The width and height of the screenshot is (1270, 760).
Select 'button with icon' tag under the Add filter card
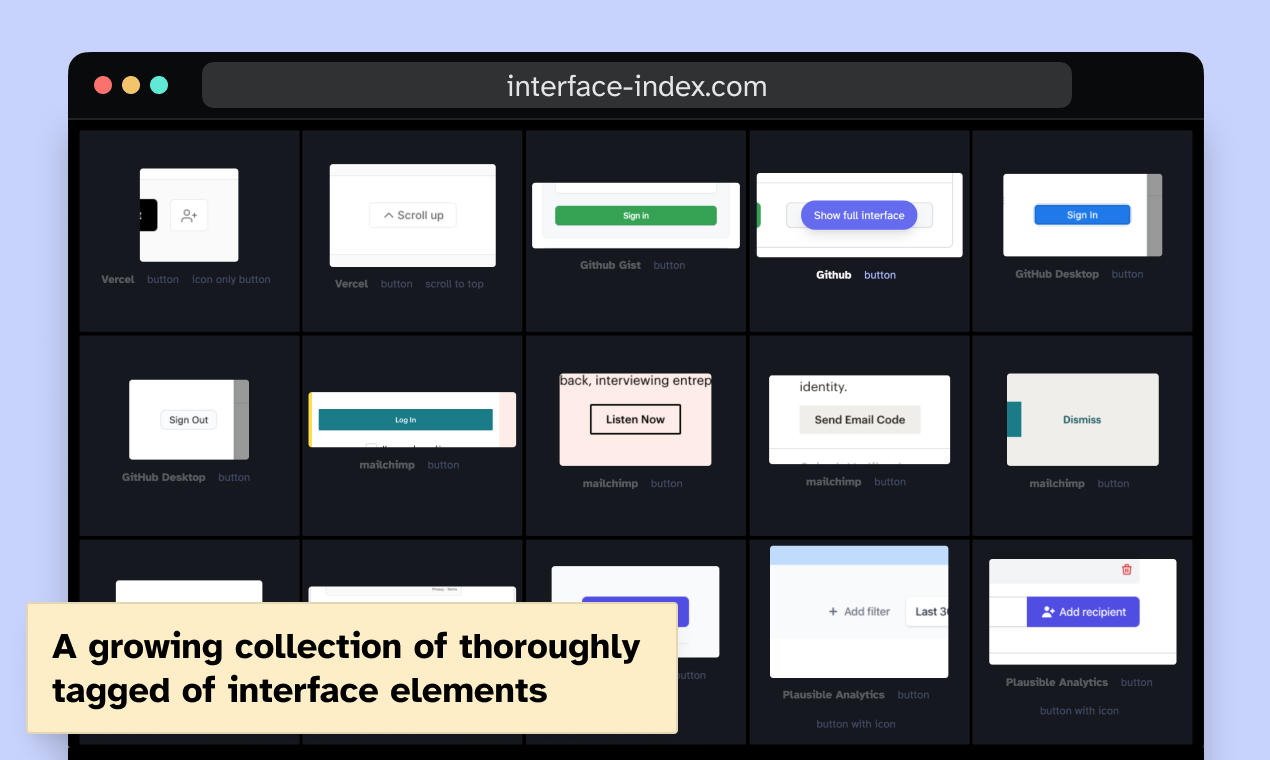(856, 724)
